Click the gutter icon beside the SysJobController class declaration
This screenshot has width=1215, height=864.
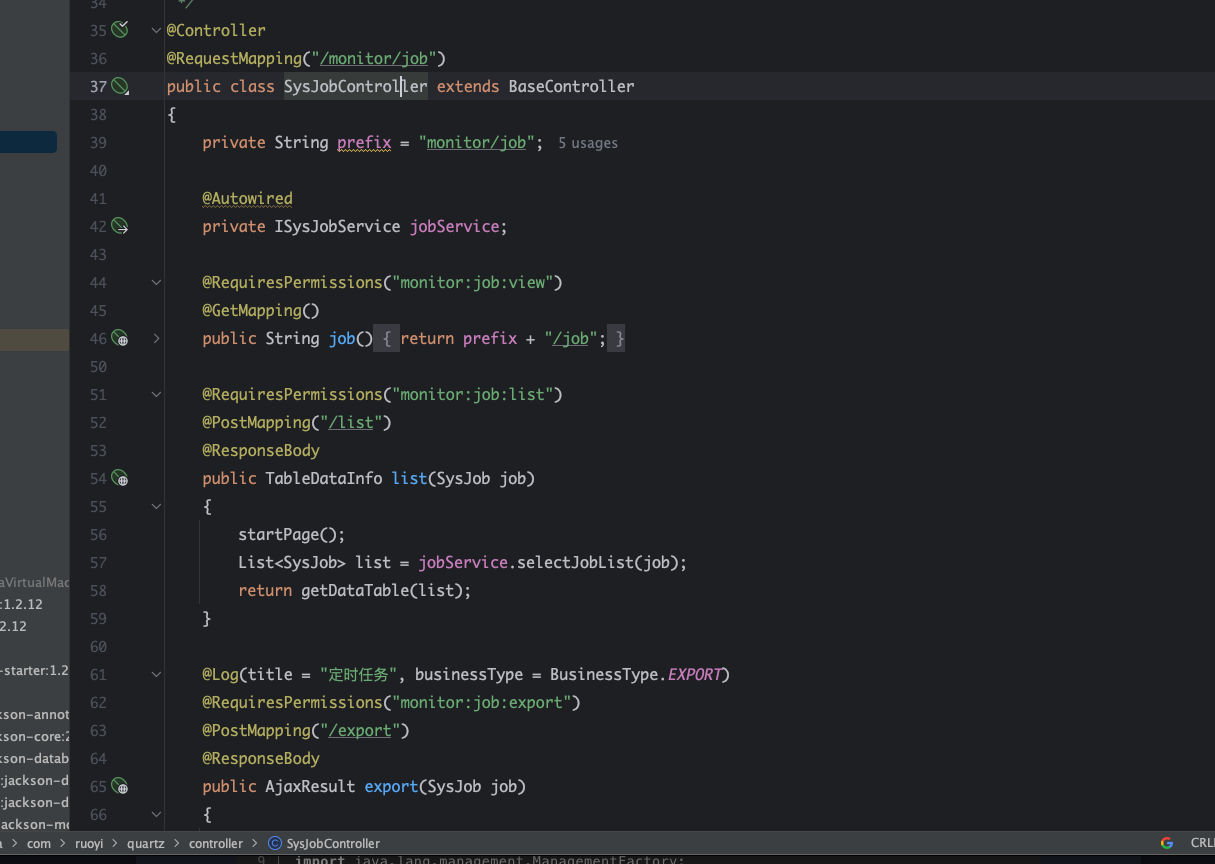120,87
